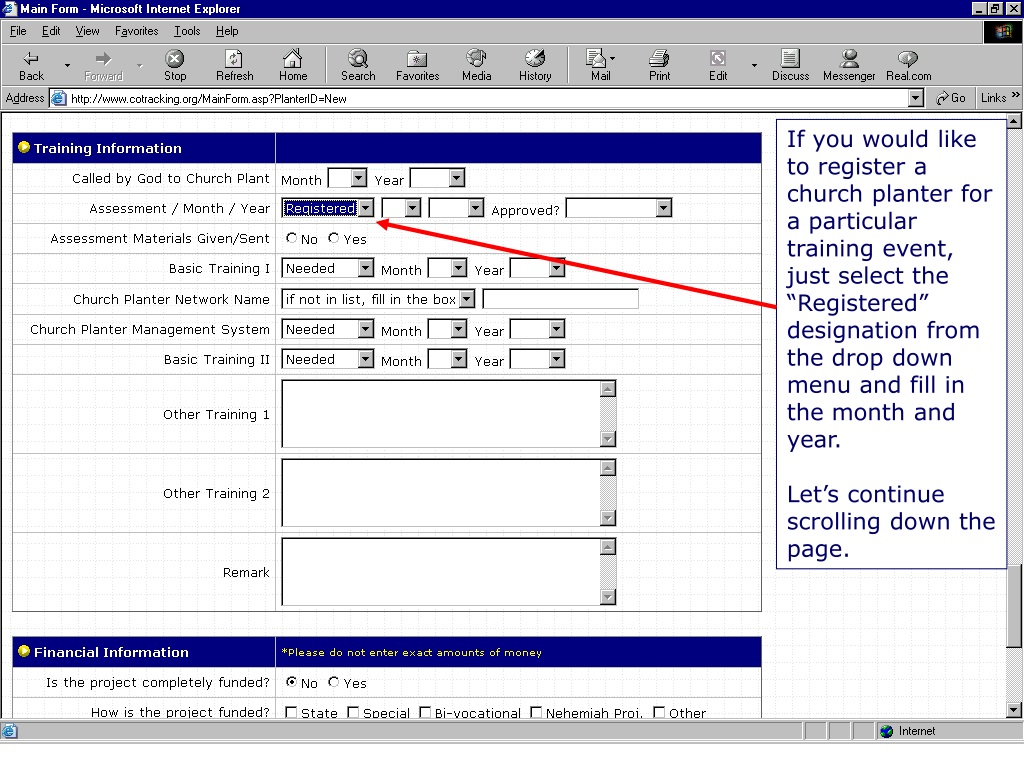
Task: Click Other Training 2 scroll down arrow
Action: (x=608, y=518)
